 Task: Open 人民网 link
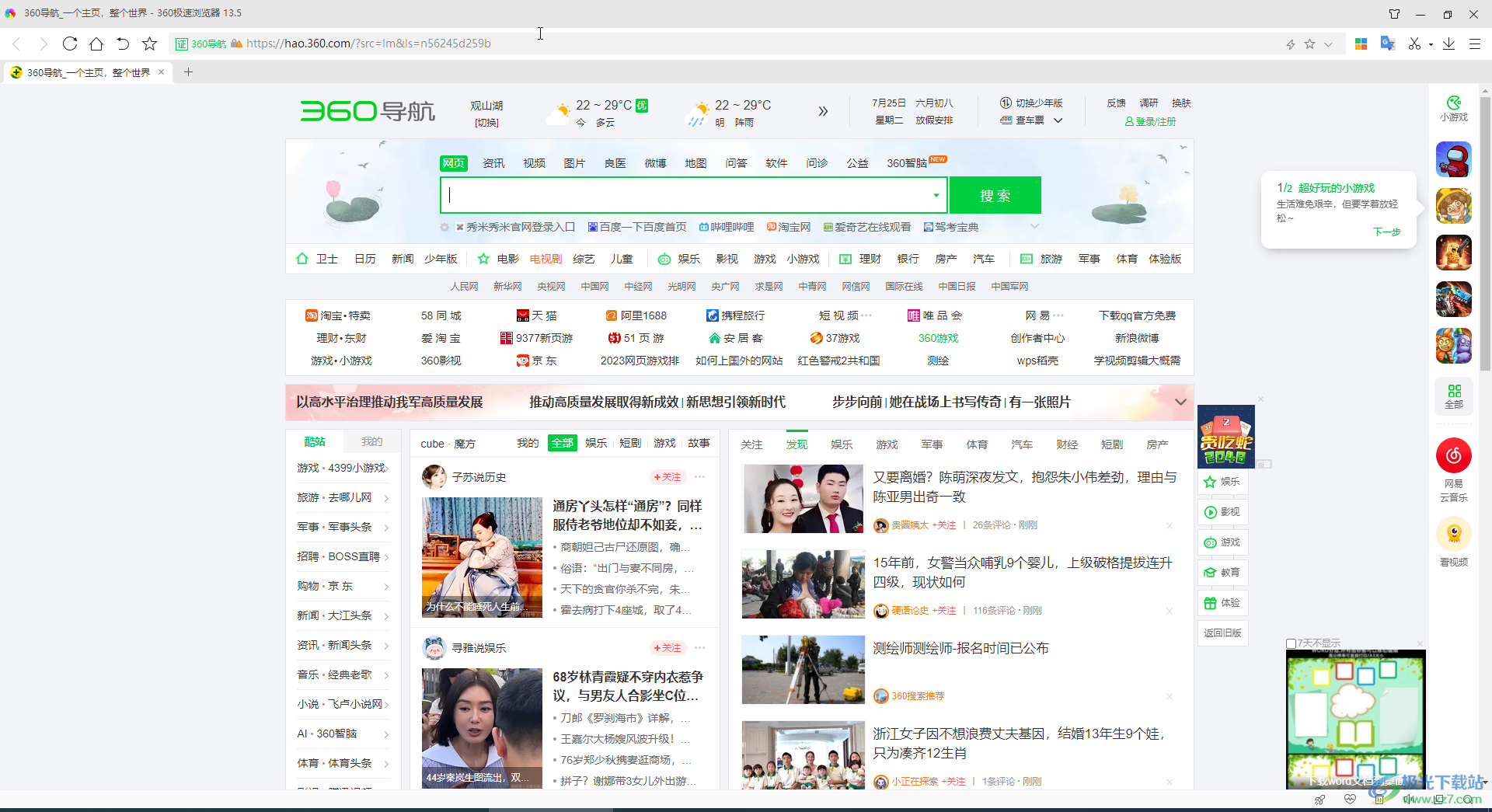[464, 287]
